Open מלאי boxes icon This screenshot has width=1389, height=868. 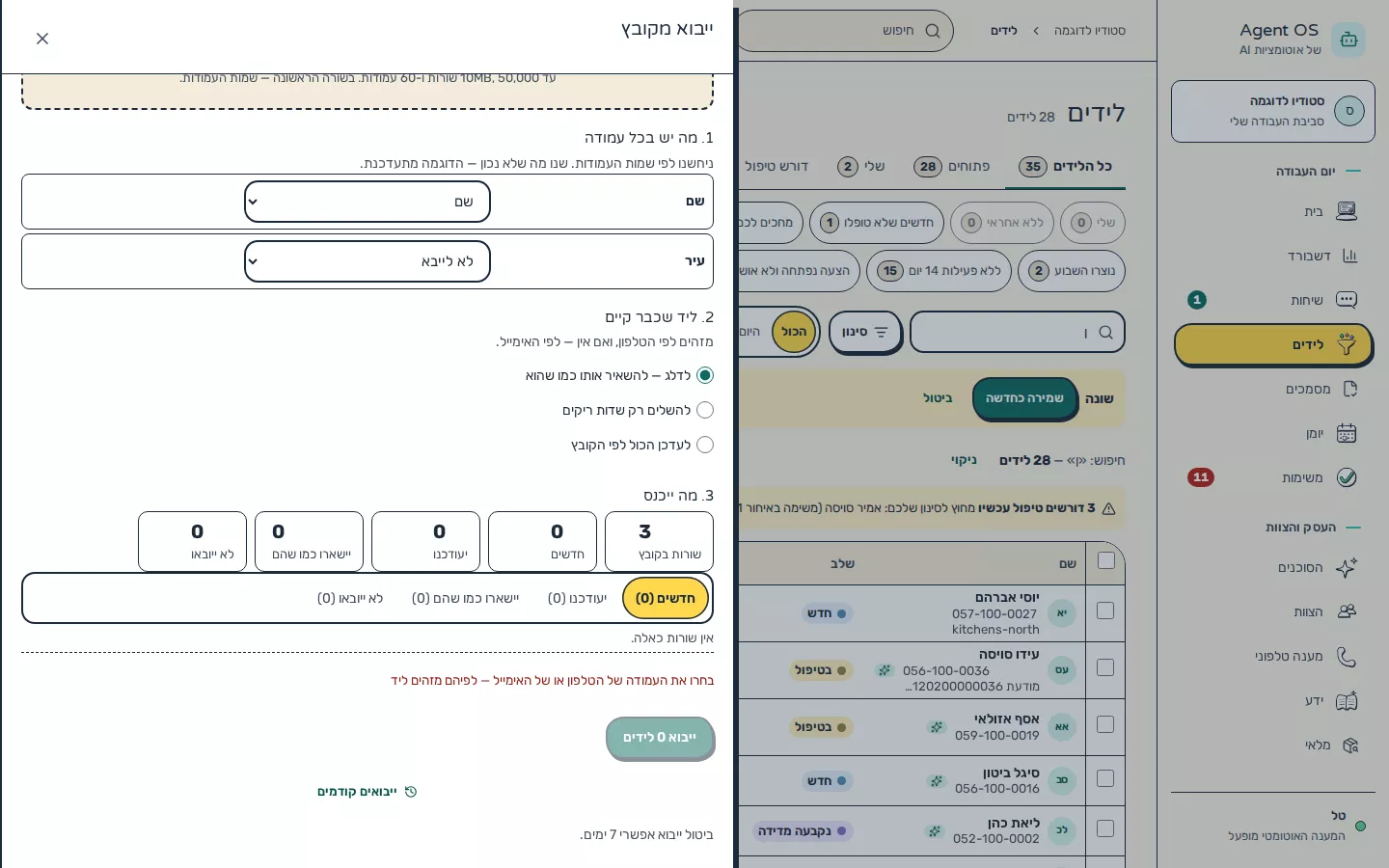[x=1349, y=745]
